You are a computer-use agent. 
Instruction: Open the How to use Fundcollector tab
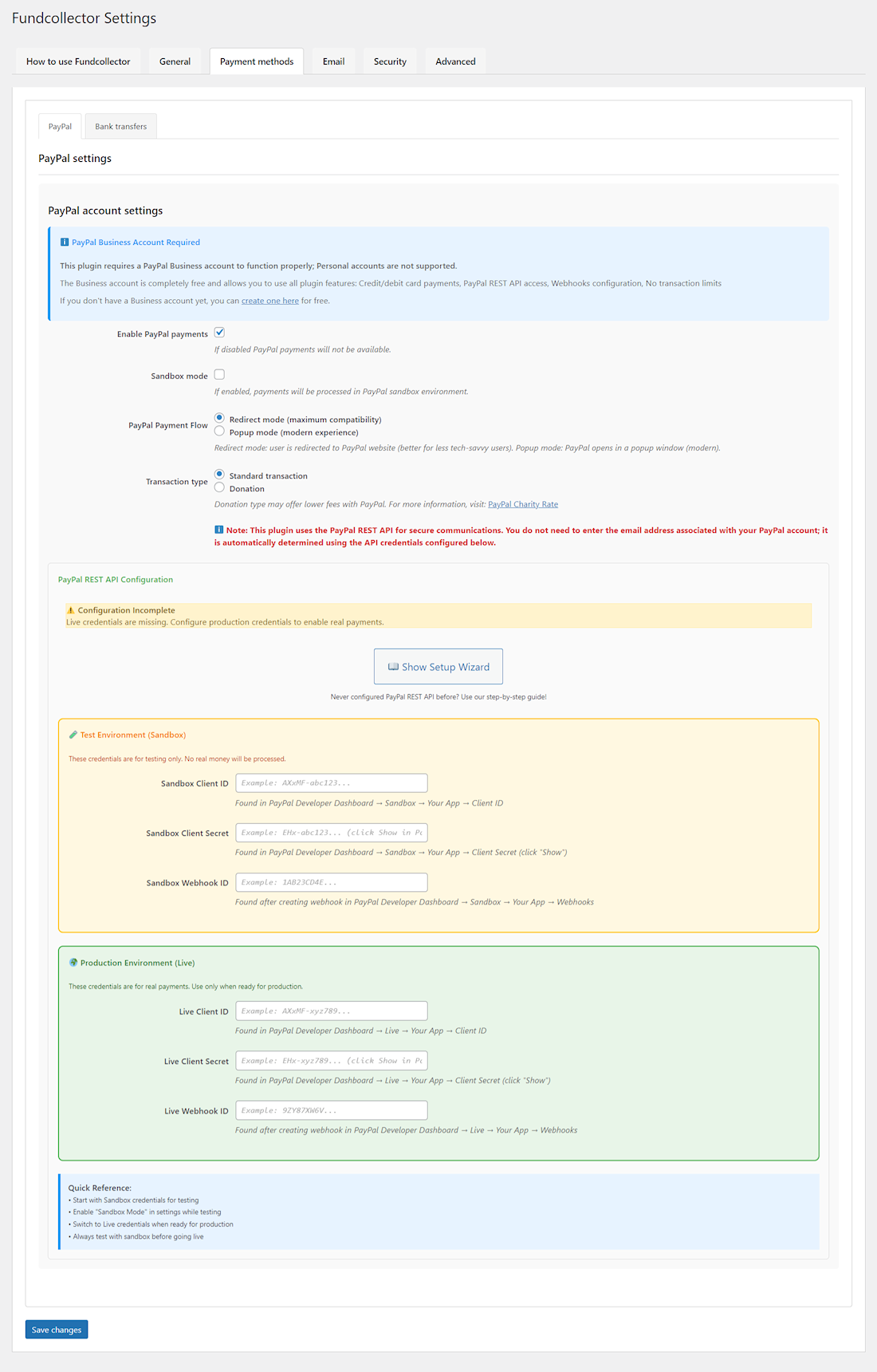78,61
